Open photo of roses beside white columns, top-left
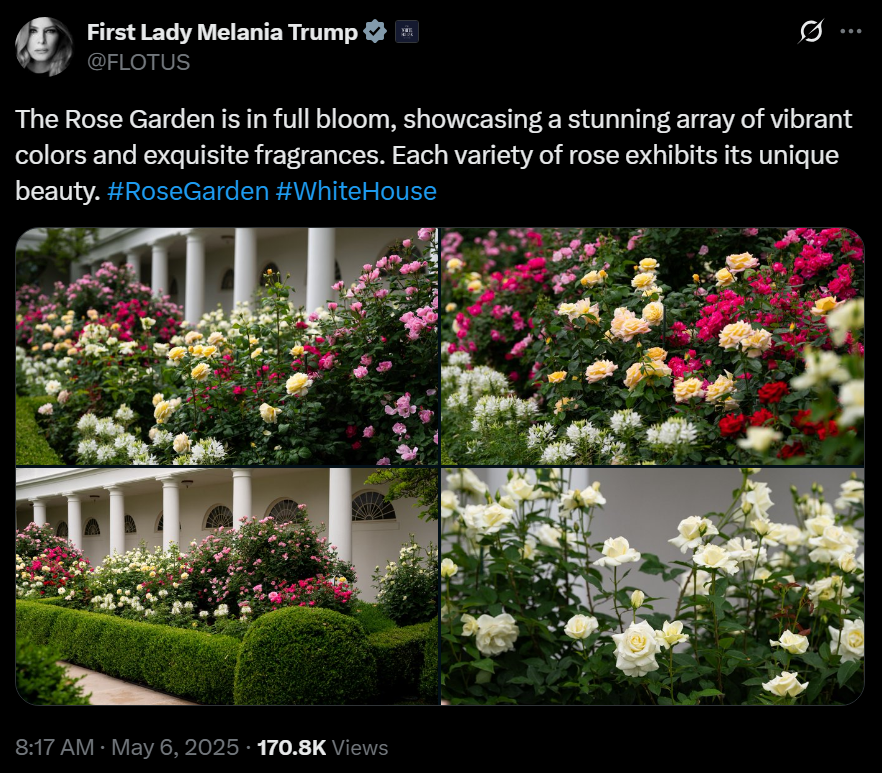This screenshot has width=882, height=773. point(227,346)
